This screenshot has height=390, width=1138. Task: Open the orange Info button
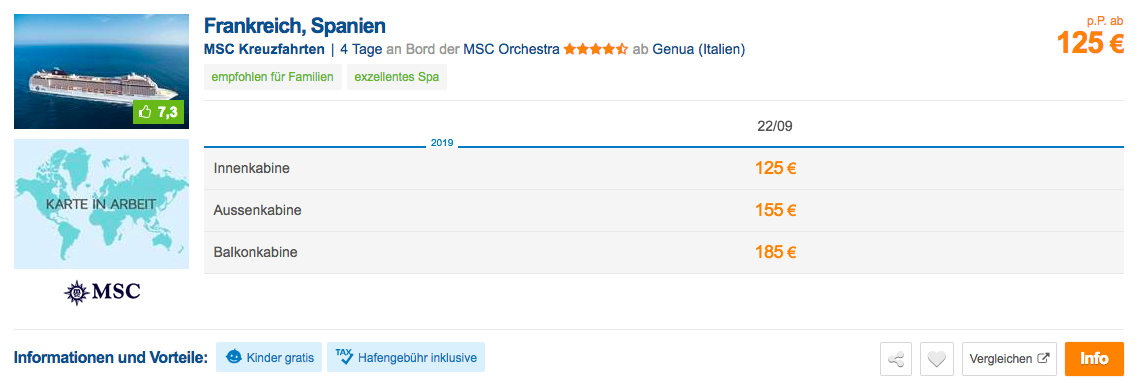pos(1094,359)
